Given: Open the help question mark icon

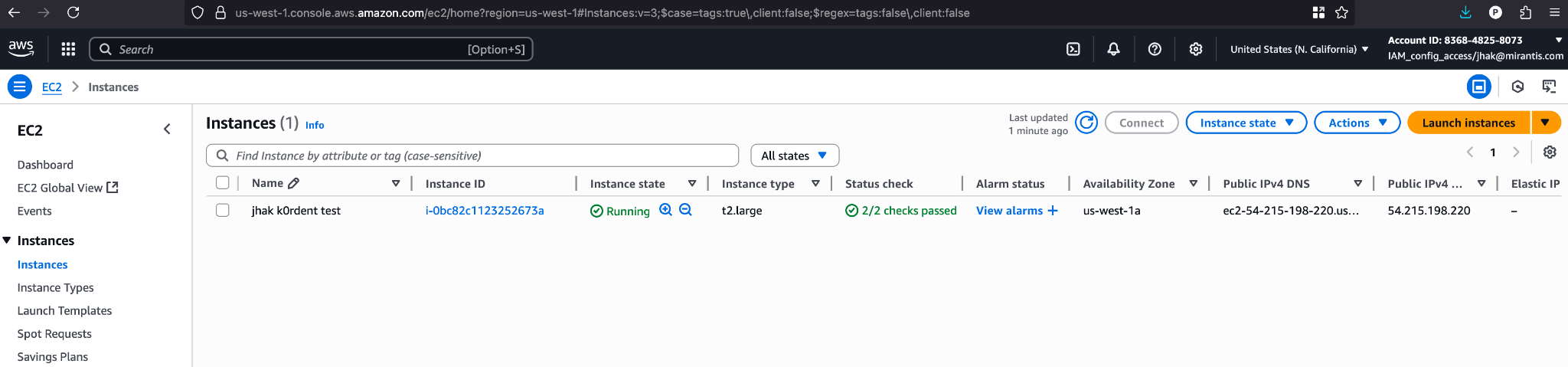Looking at the screenshot, I should (1155, 49).
